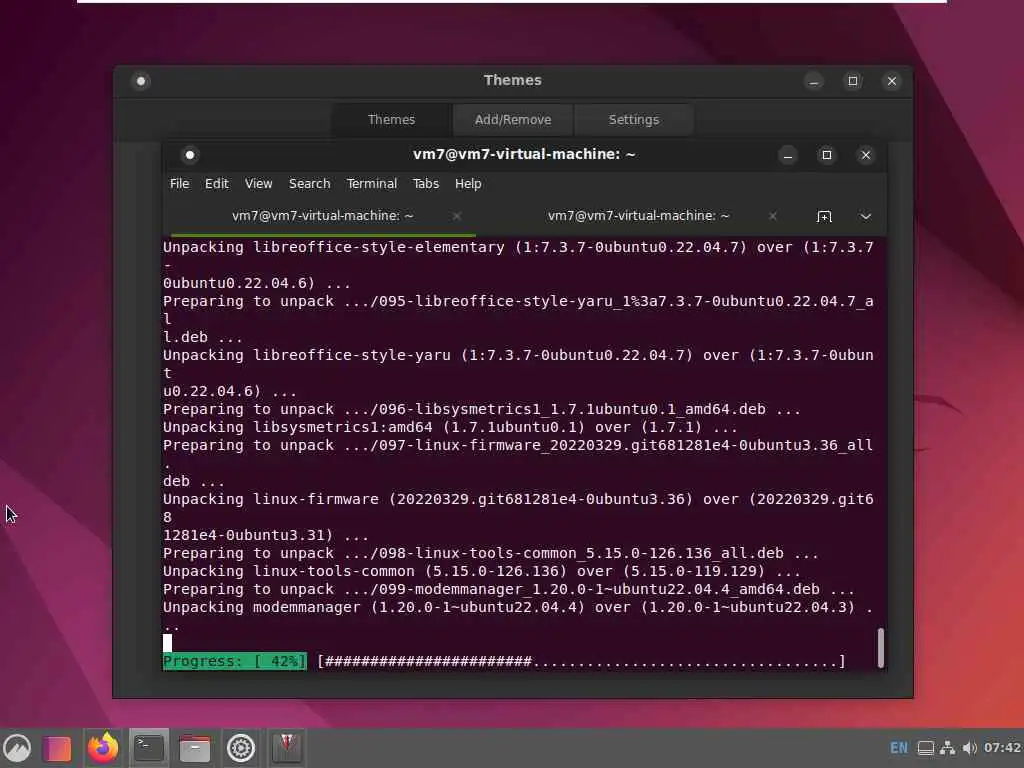This screenshot has width=1024, height=768.
Task: Click the terminal window title text
Action: click(524, 155)
